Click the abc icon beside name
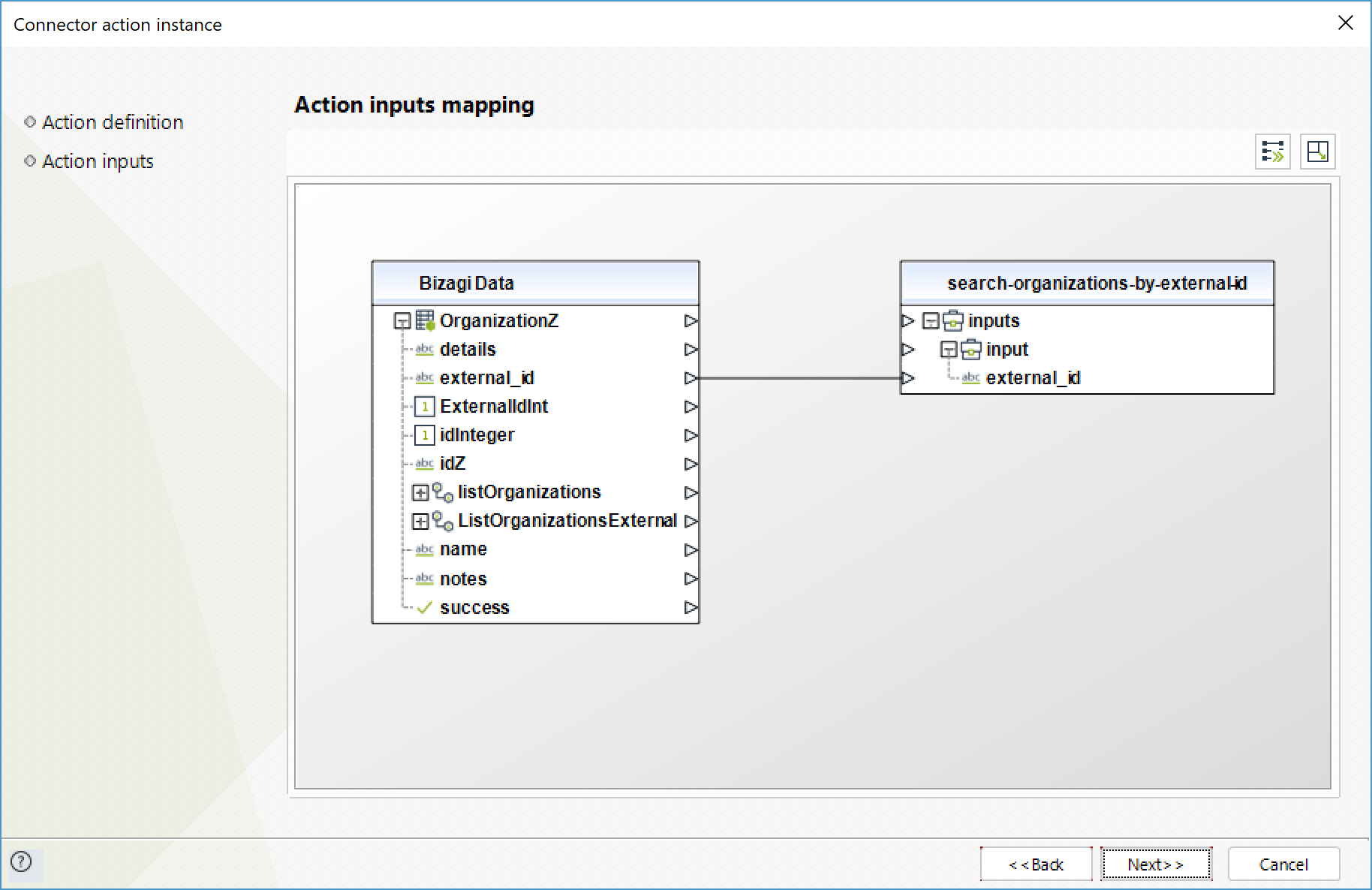The image size is (1372, 890). coord(424,549)
